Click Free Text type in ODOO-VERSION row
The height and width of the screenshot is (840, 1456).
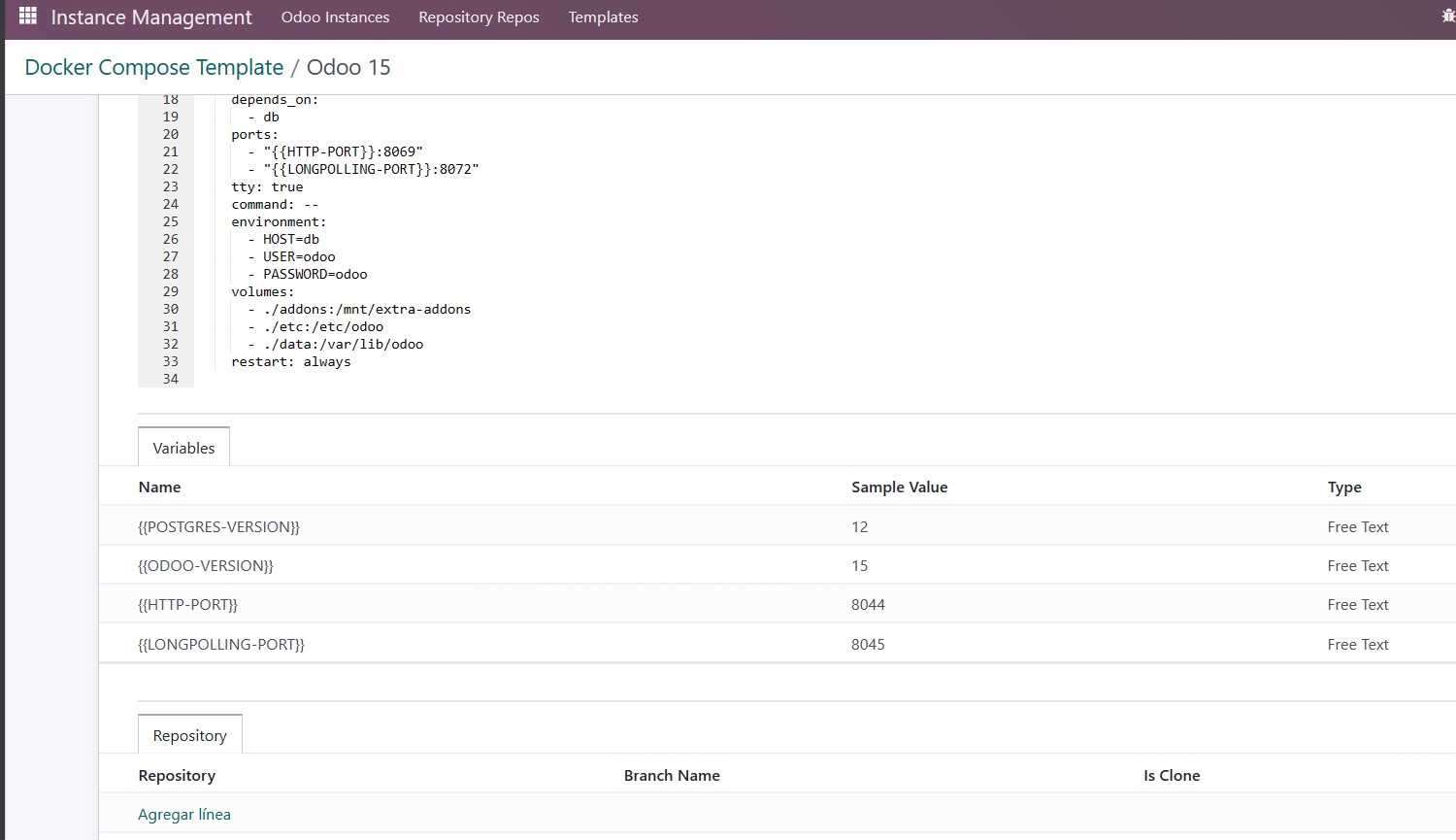tap(1358, 565)
